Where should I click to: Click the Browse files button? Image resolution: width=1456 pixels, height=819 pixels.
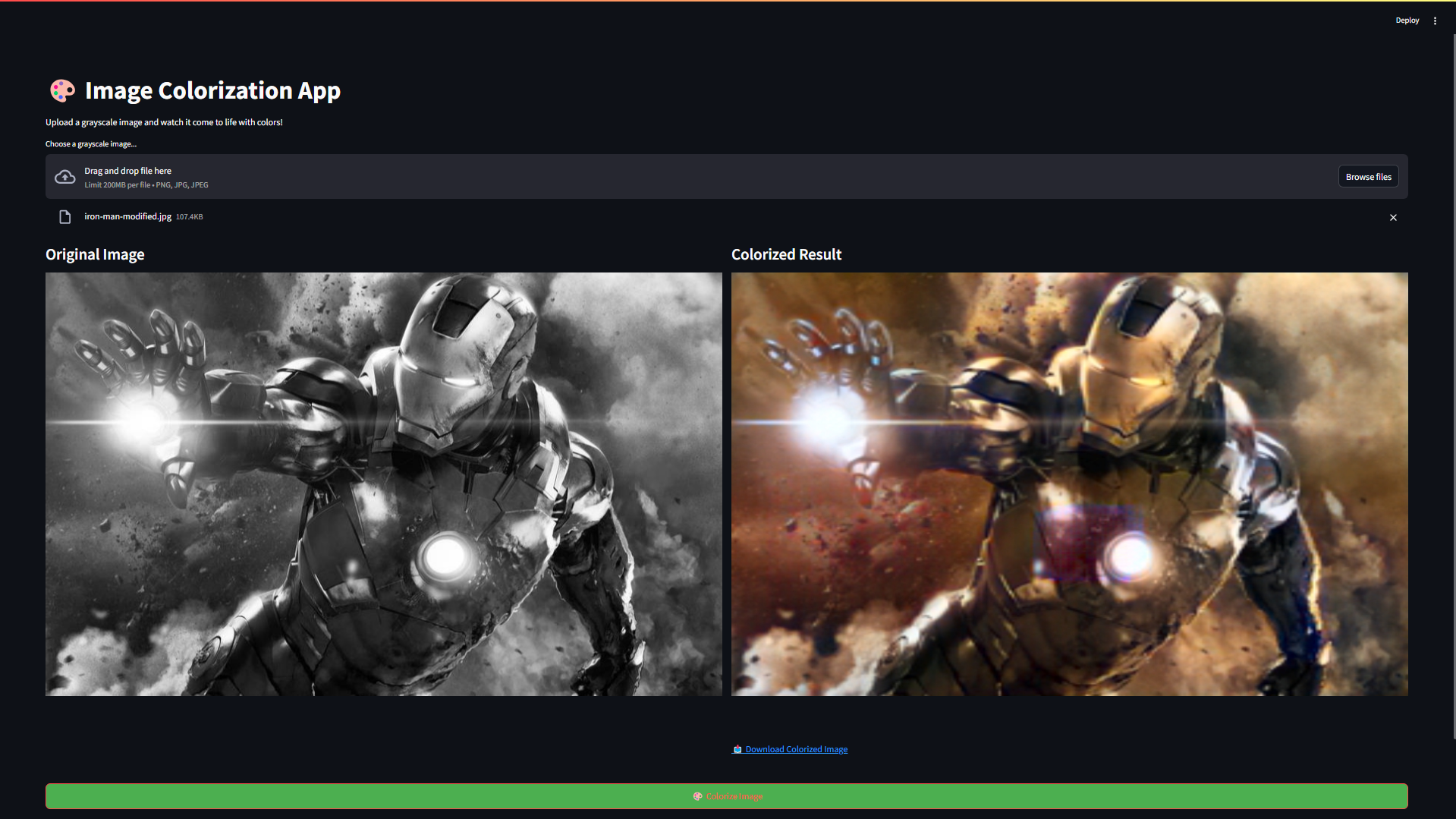click(1368, 177)
